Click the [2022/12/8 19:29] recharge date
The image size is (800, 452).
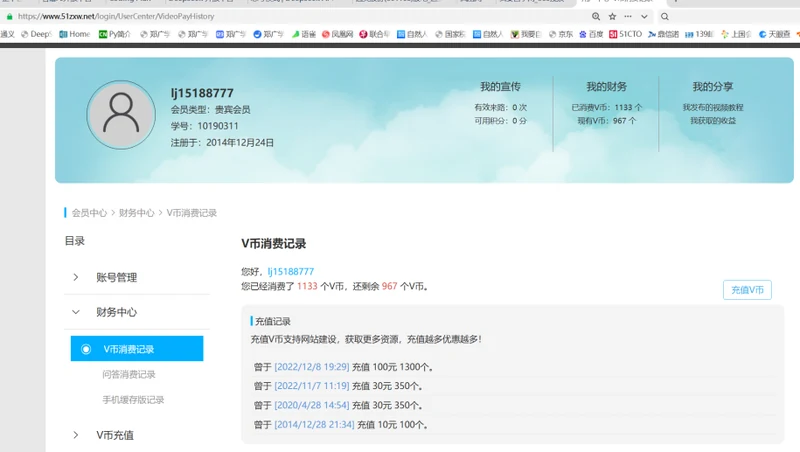click(x=312, y=367)
